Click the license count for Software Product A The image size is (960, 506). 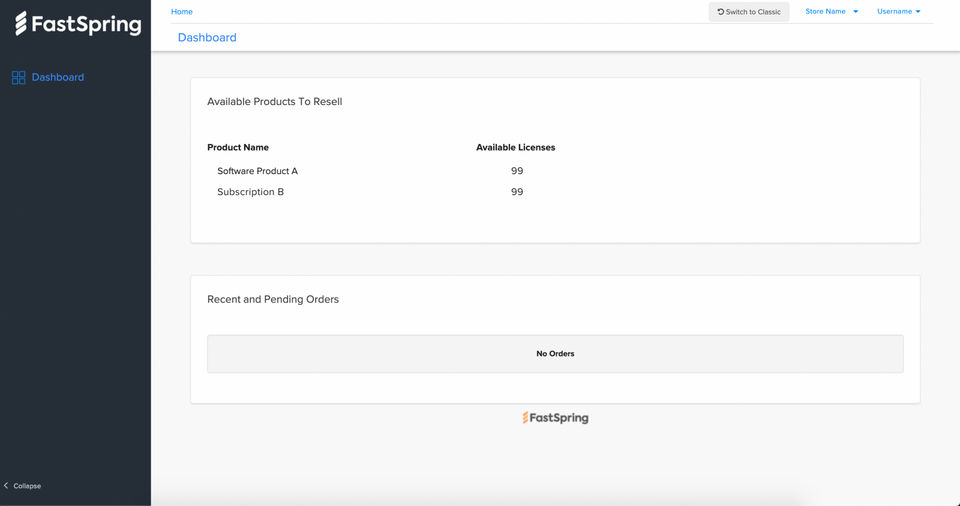(x=517, y=171)
